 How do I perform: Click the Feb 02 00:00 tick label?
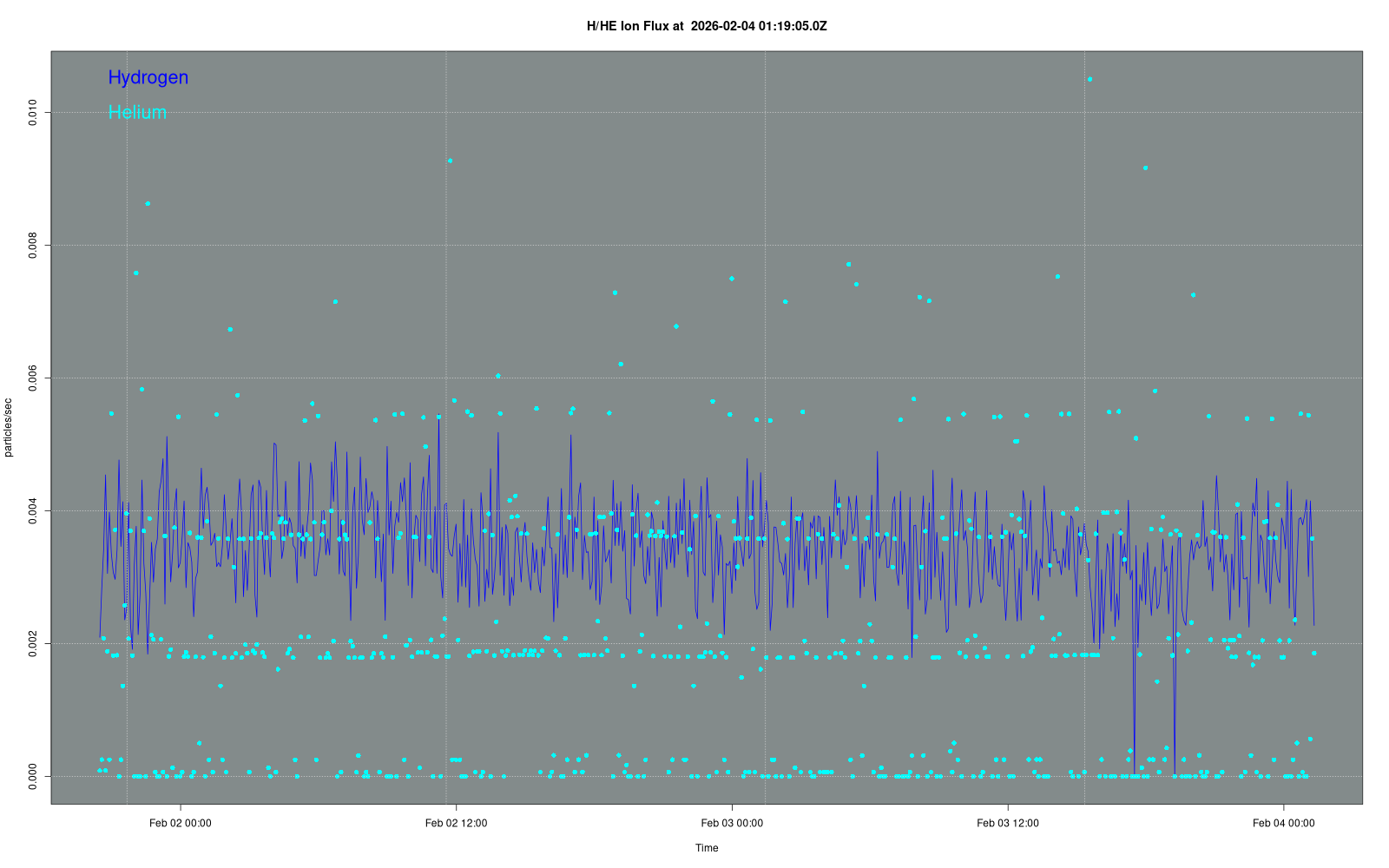point(181,823)
